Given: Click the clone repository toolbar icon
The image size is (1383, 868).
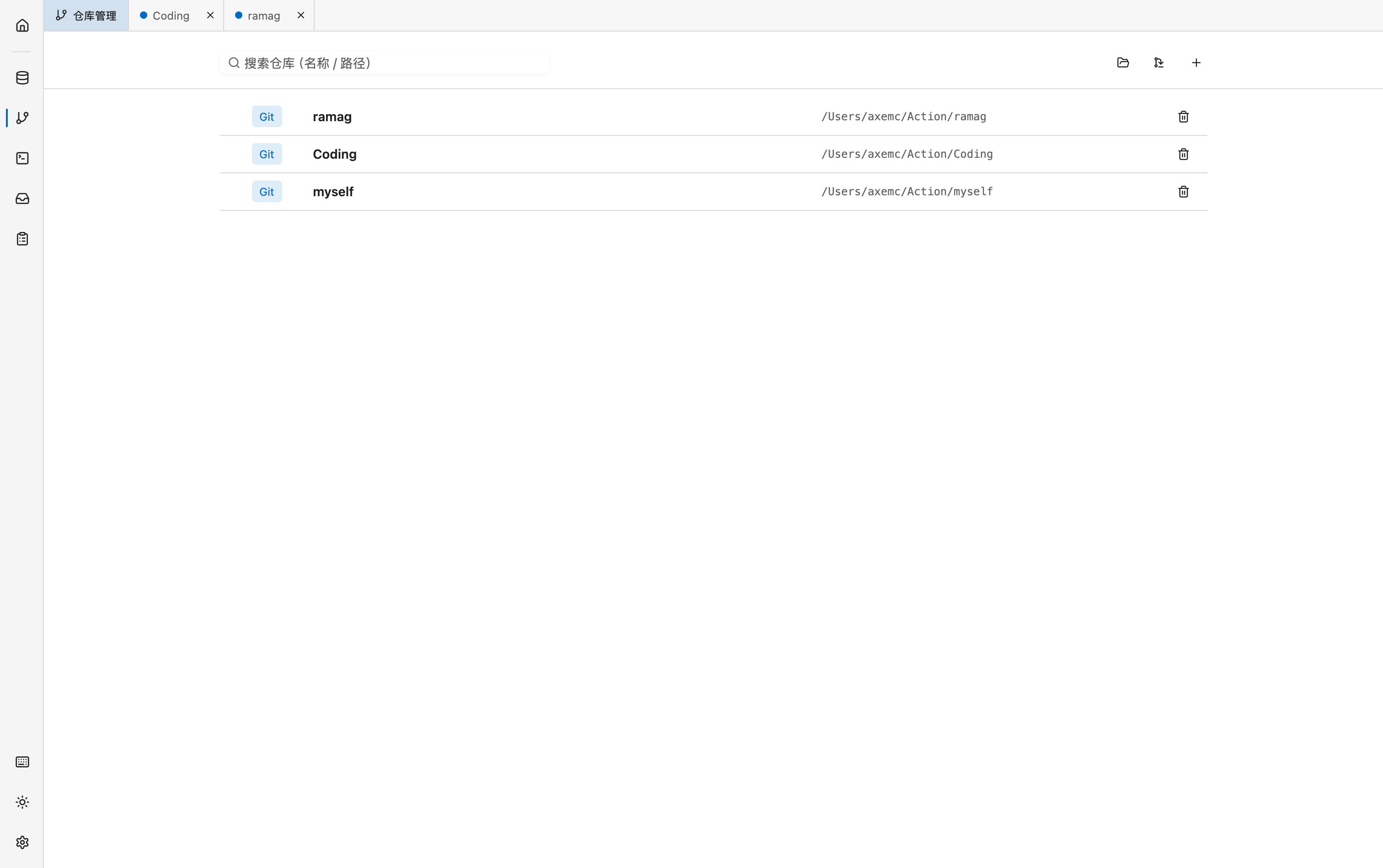Looking at the screenshot, I should click(1159, 63).
